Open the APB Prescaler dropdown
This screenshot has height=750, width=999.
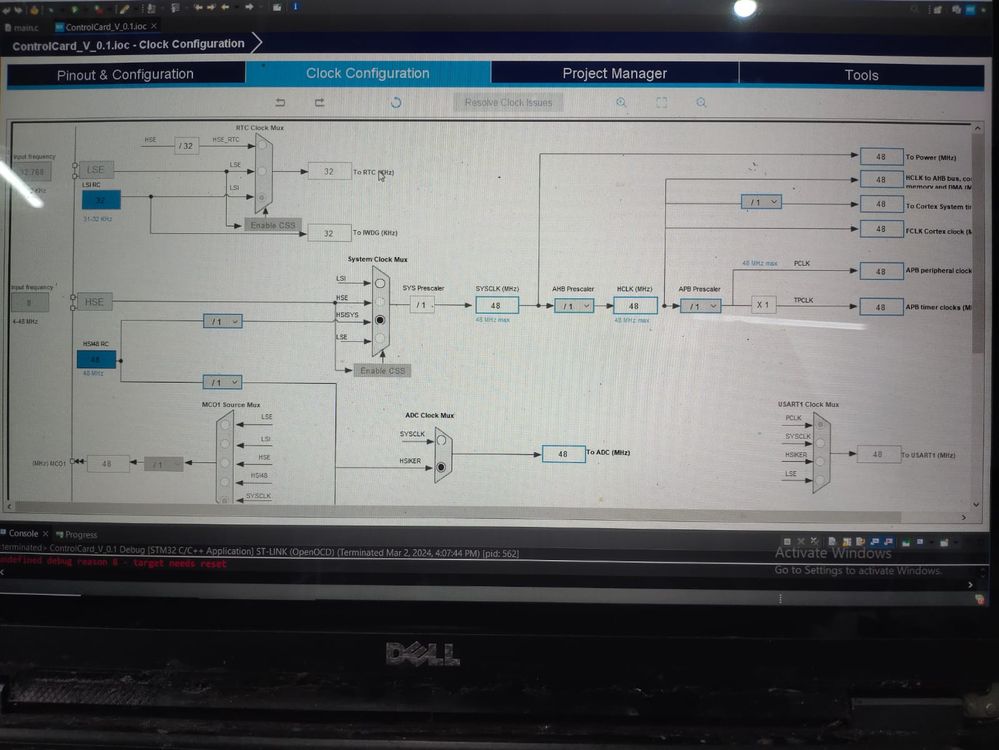coord(700,306)
